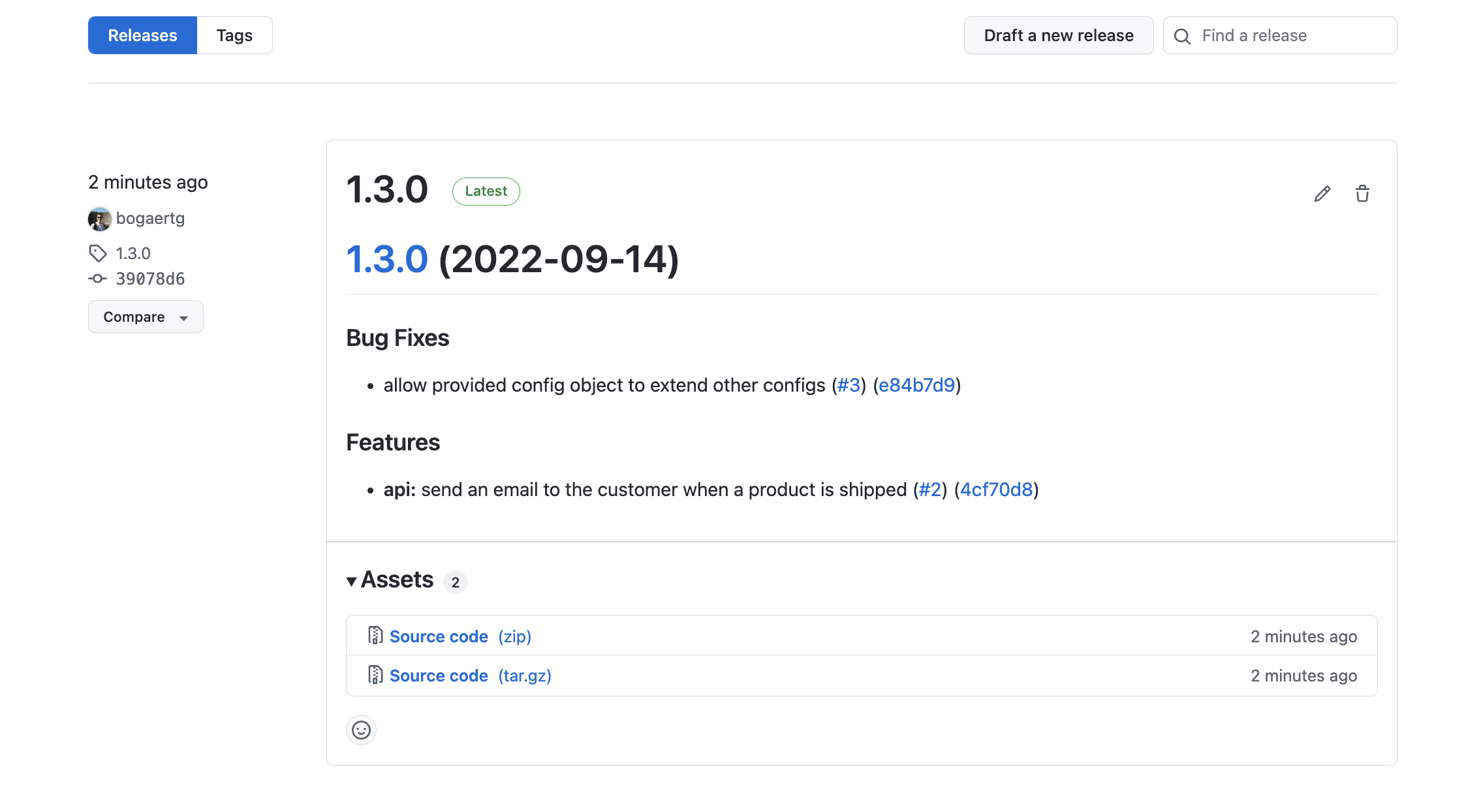Switch to the Tags tab
The height and width of the screenshot is (812, 1466).
pyautogui.click(x=234, y=35)
